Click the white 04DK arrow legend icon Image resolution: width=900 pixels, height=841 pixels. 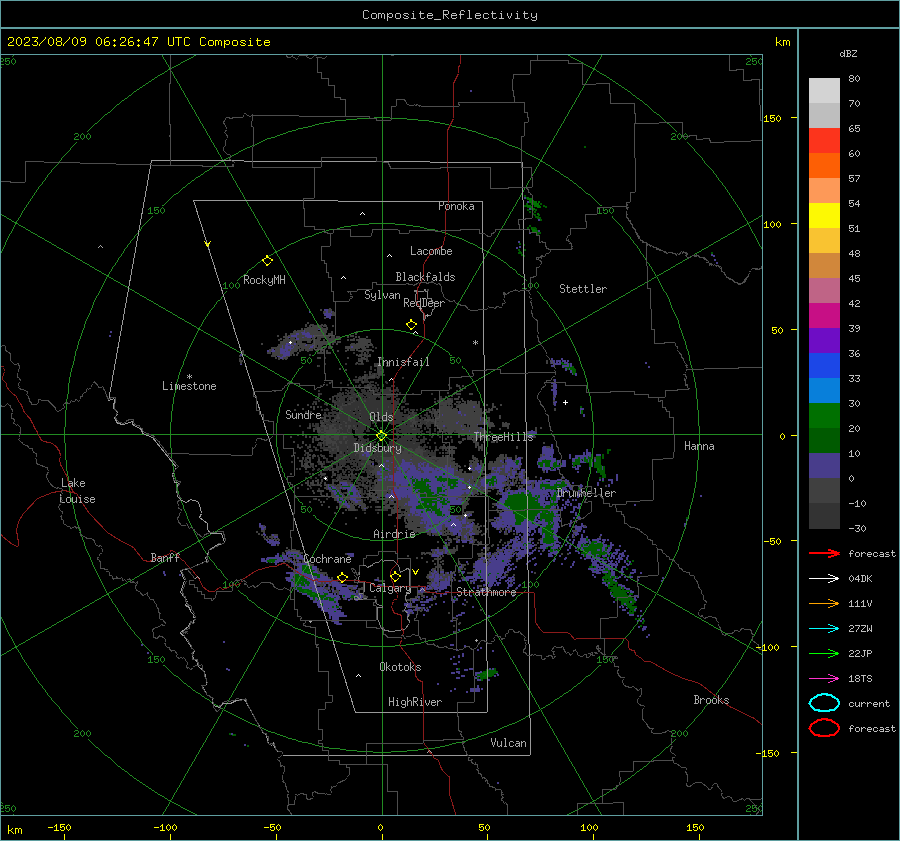click(x=824, y=579)
